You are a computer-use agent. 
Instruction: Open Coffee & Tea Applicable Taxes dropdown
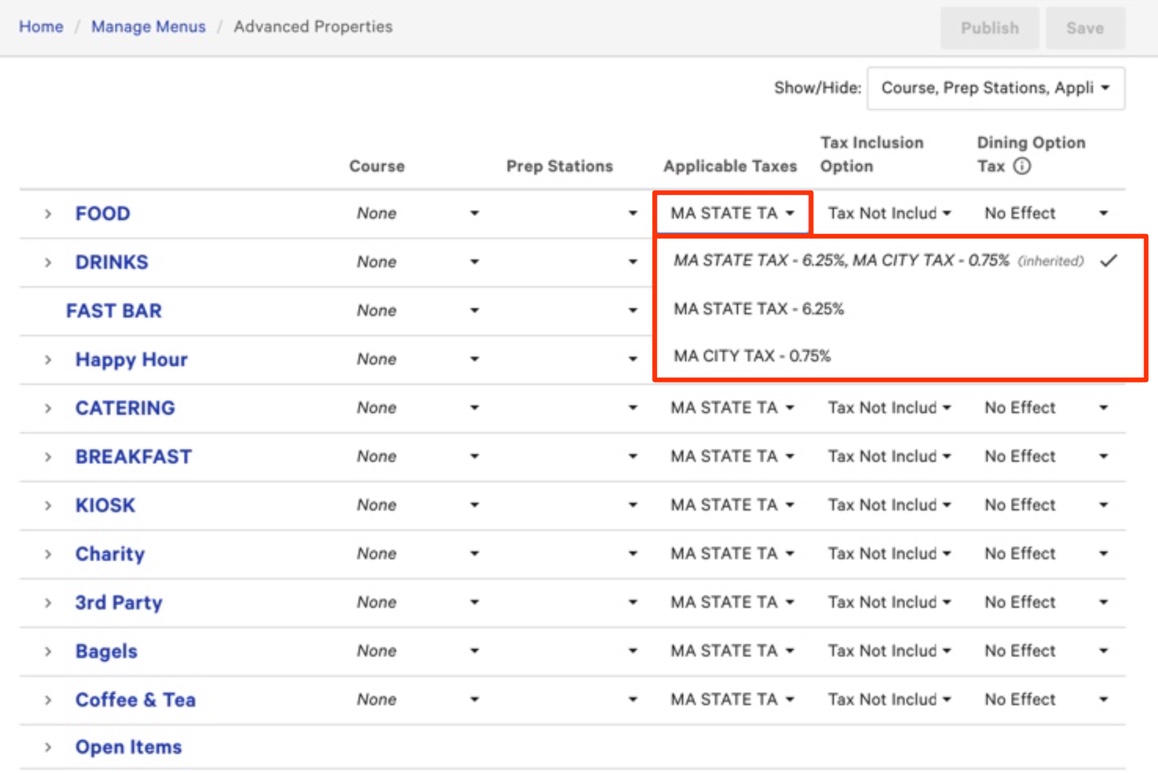[732, 700]
